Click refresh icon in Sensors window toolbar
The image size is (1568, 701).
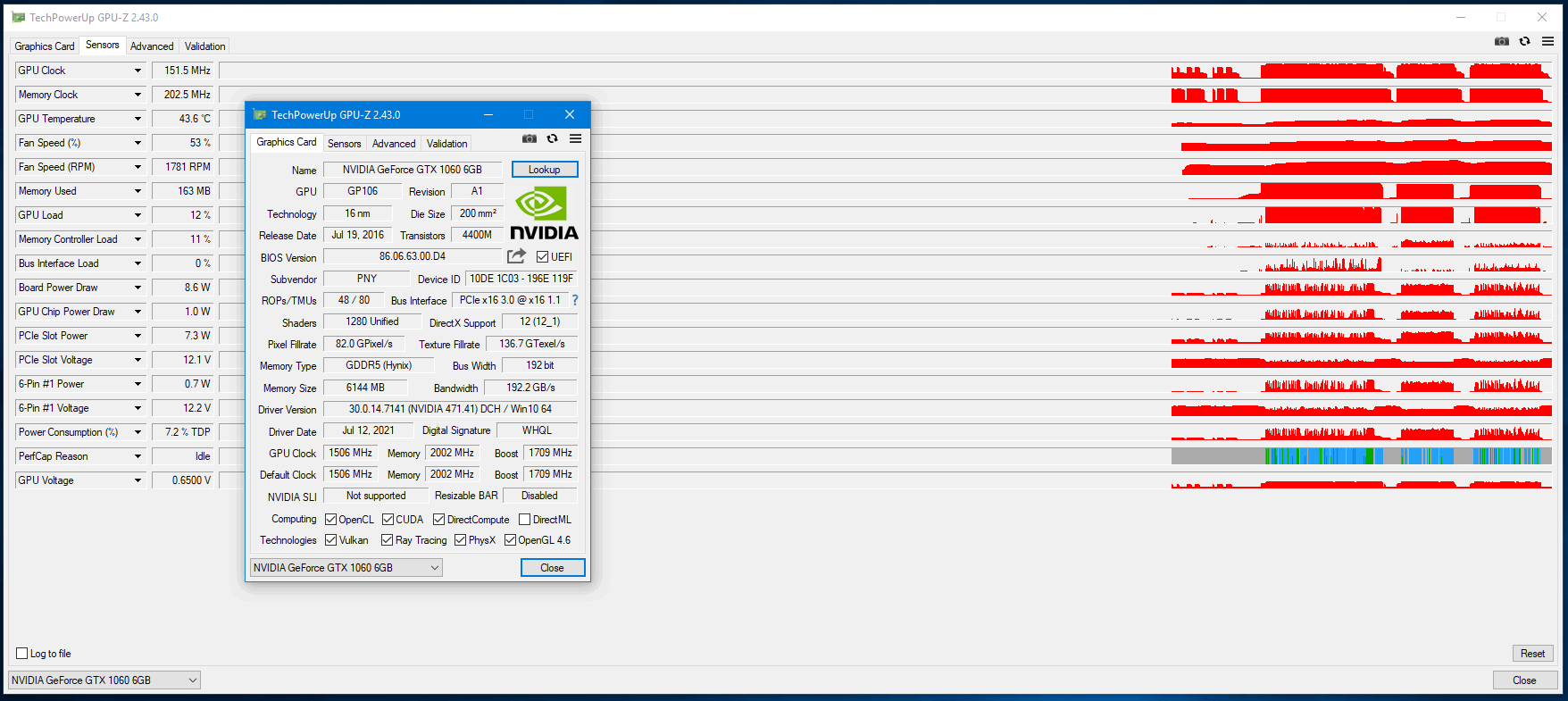point(1525,41)
